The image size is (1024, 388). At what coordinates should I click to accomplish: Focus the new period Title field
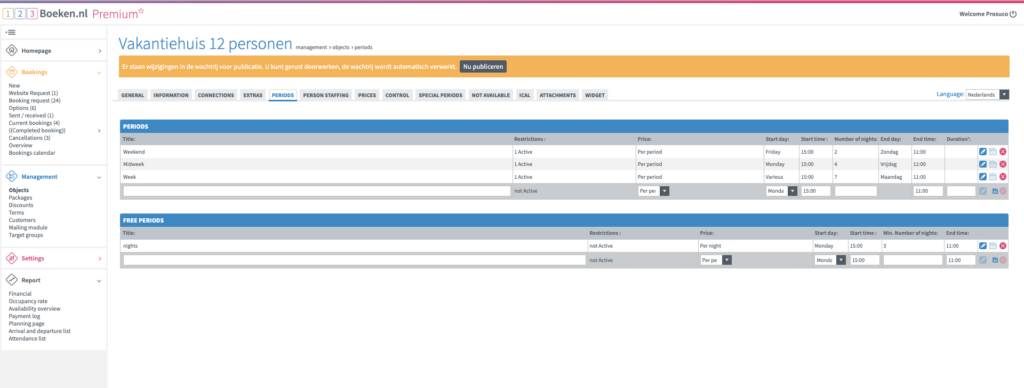click(317, 191)
